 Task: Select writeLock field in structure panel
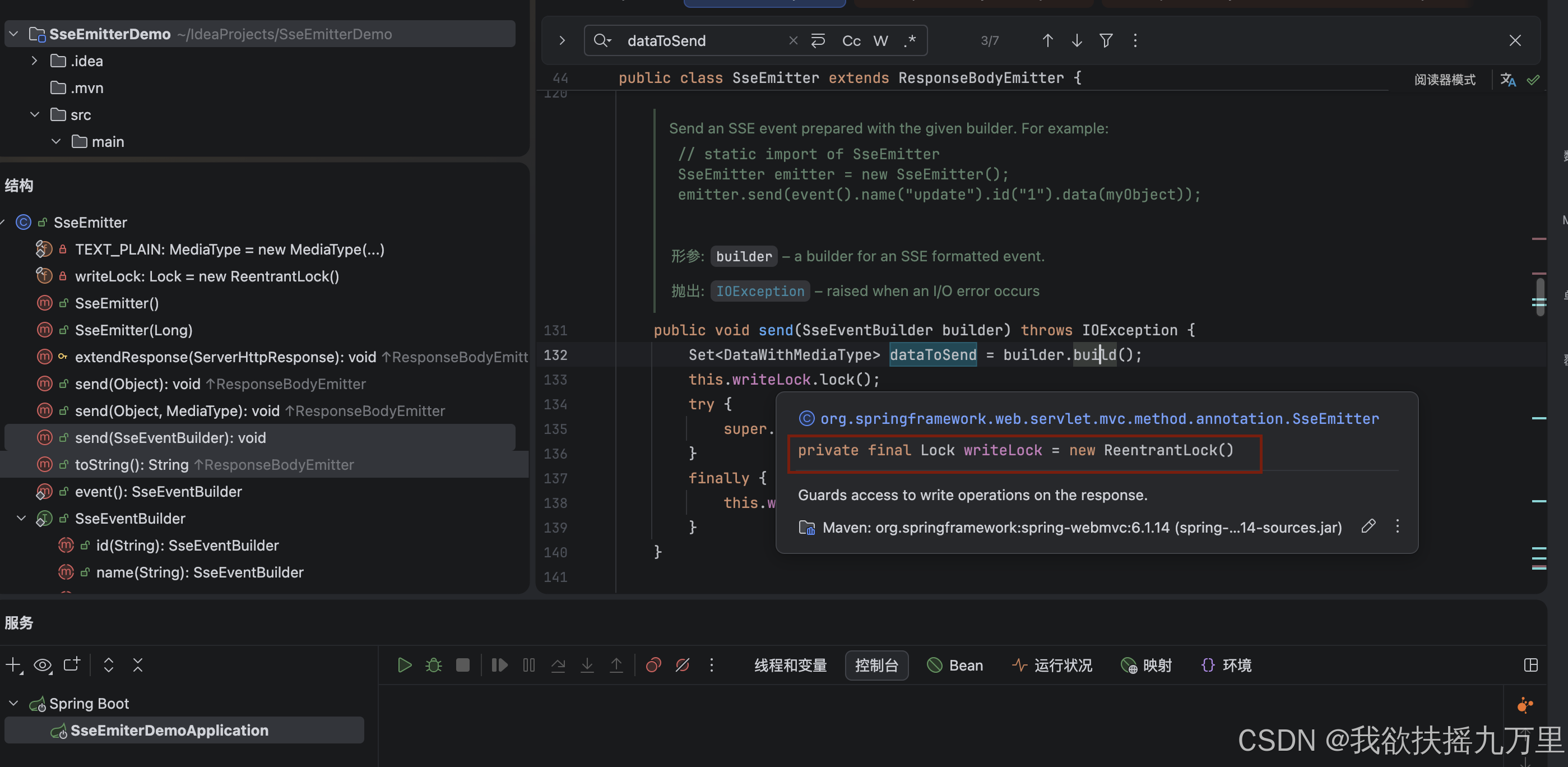pyautogui.click(x=207, y=276)
